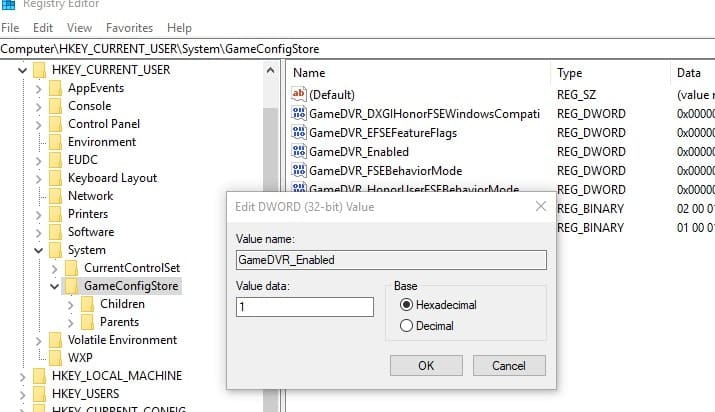This screenshot has height=412, width=715.
Task: Collapse the System key
Action: point(39,250)
